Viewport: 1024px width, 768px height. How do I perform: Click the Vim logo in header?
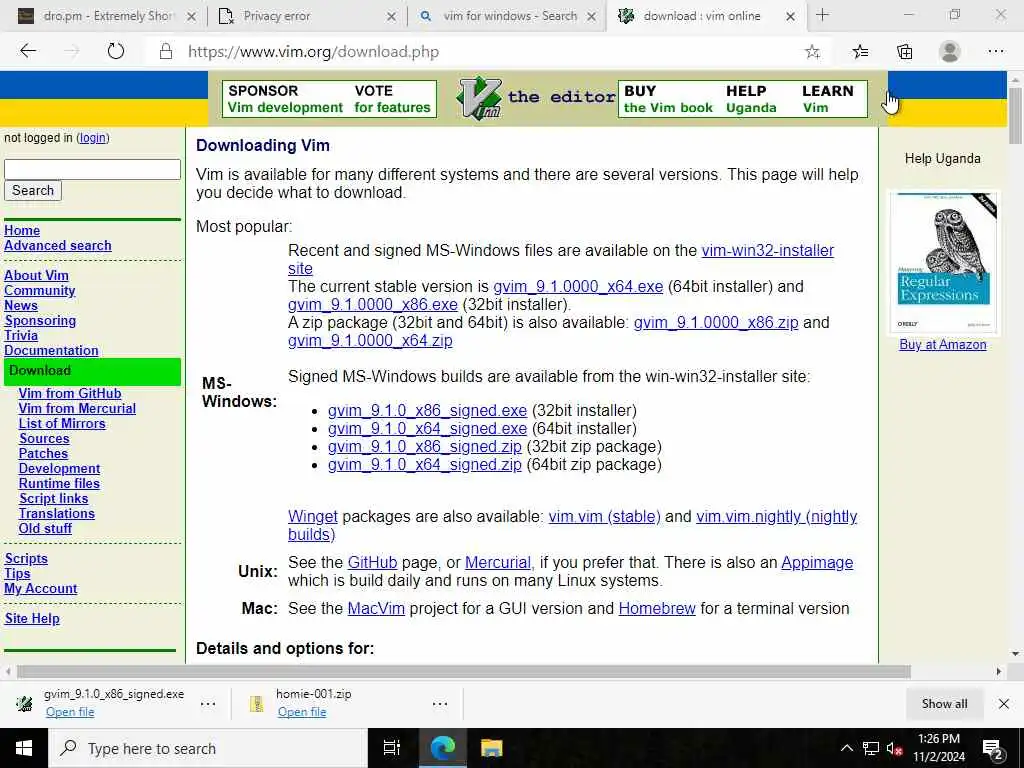[479, 98]
